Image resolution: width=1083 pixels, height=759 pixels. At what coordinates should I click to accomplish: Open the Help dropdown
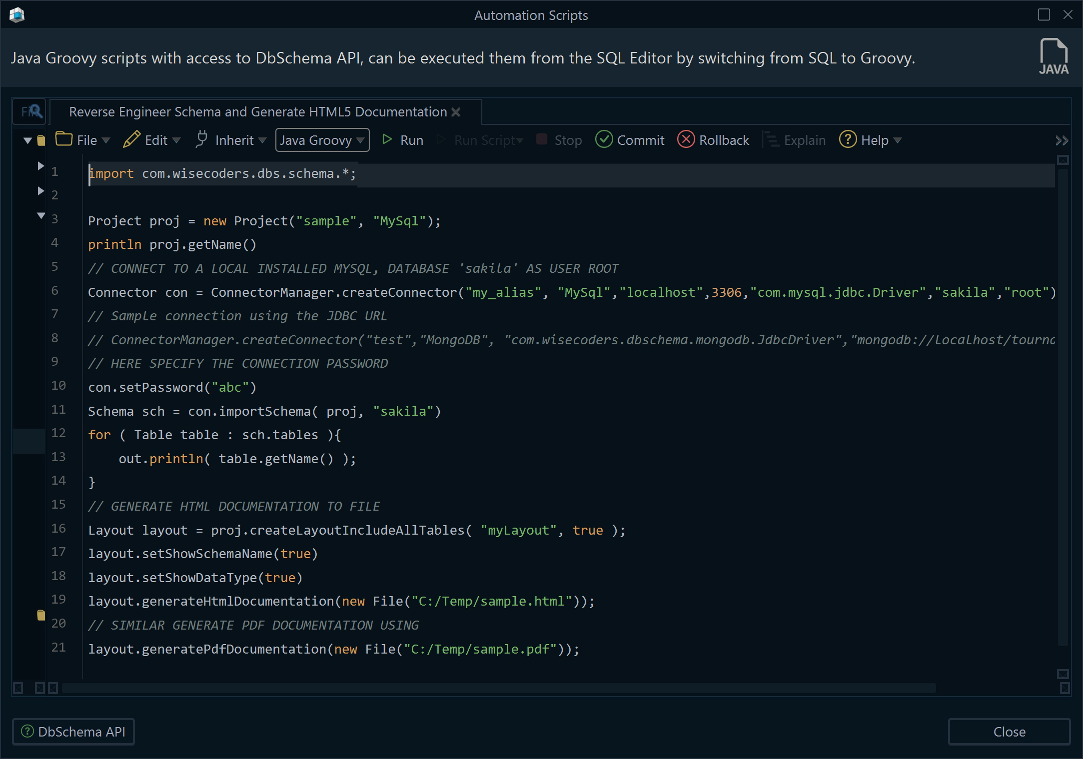click(x=869, y=140)
